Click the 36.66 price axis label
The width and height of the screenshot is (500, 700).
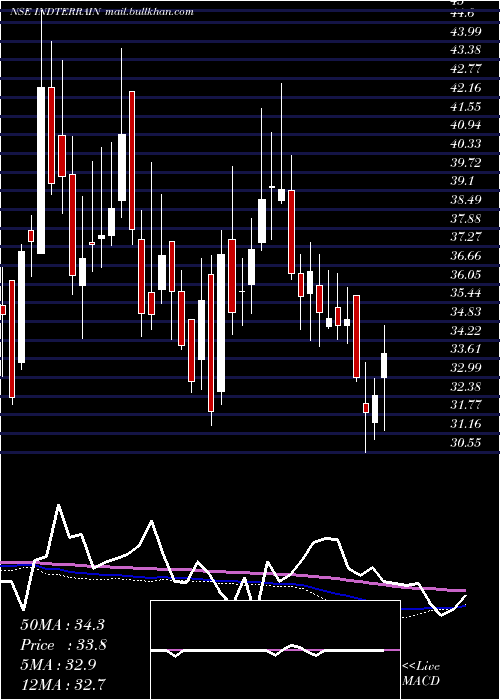pos(466,256)
